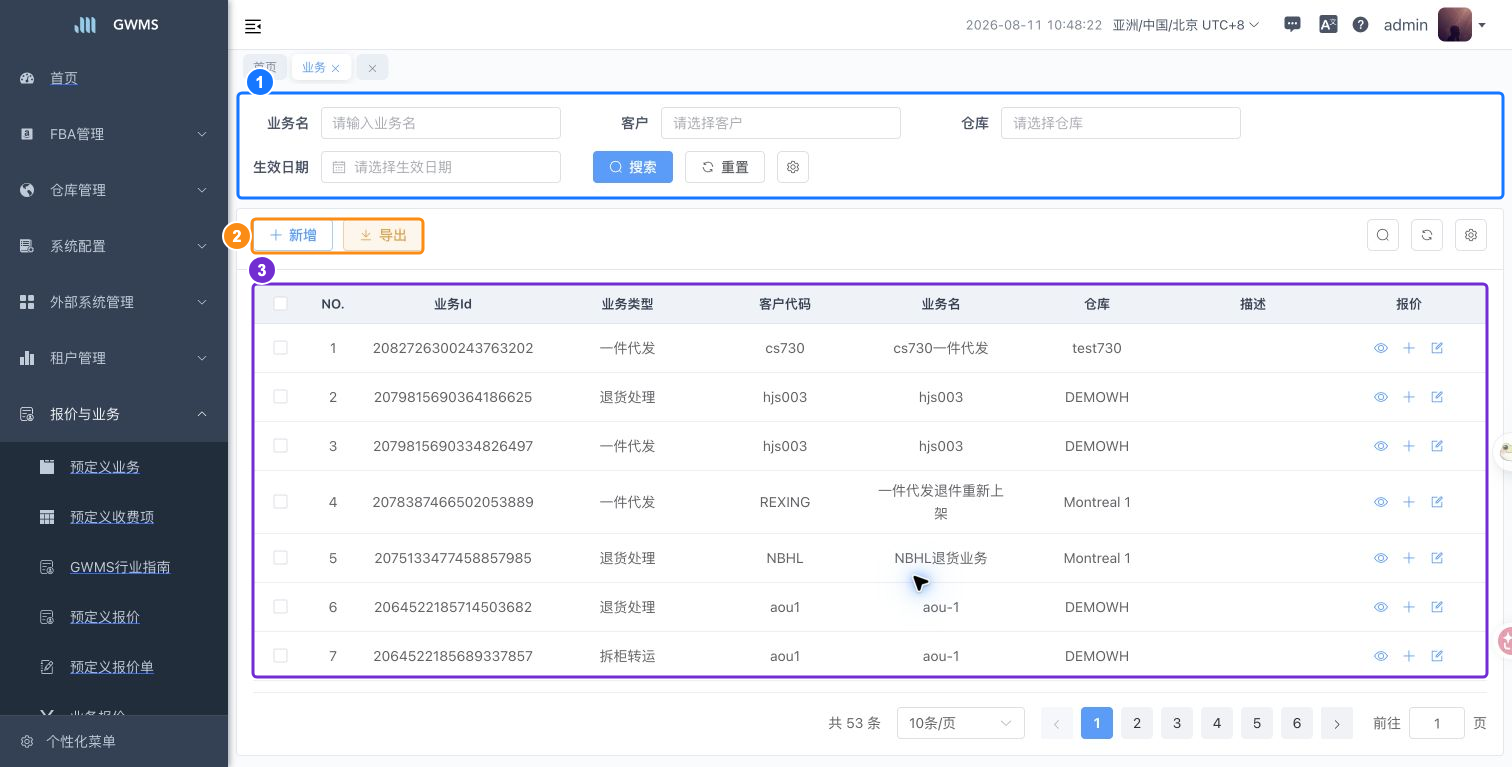
Task: Add quote for row 7 拆柜转运
Action: pyautogui.click(x=1409, y=656)
